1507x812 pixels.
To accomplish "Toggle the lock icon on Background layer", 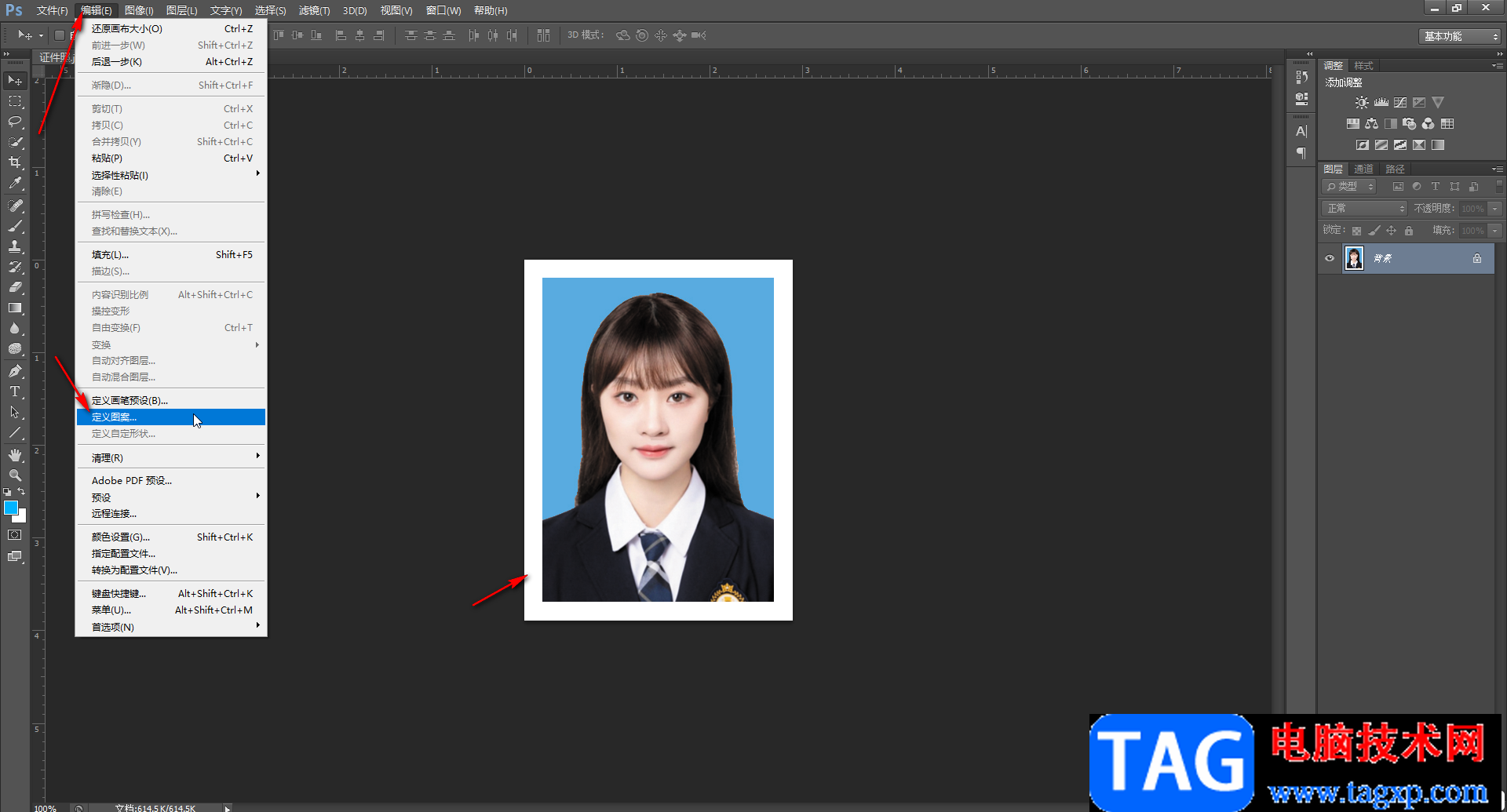I will coord(1476,258).
